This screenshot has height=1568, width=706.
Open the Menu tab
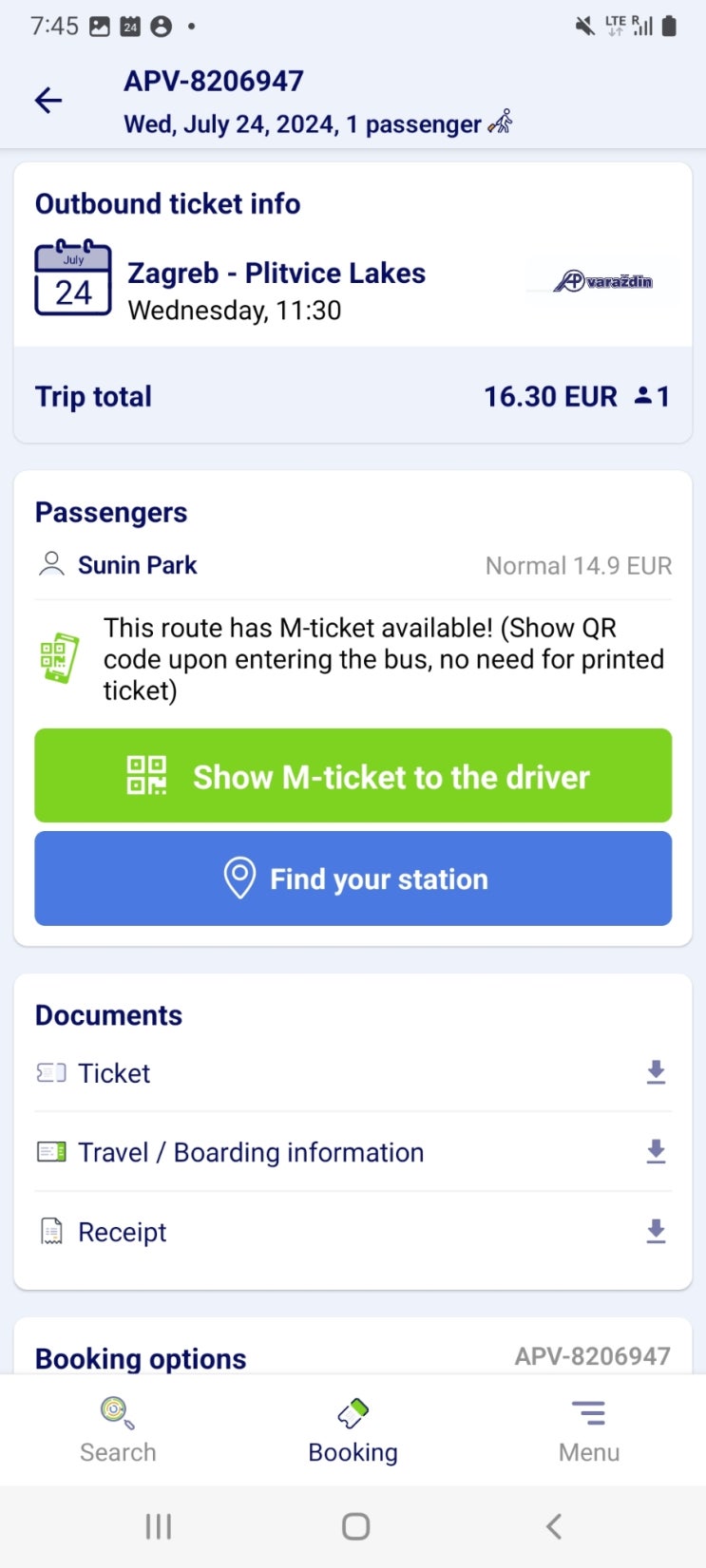coord(588,1430)
